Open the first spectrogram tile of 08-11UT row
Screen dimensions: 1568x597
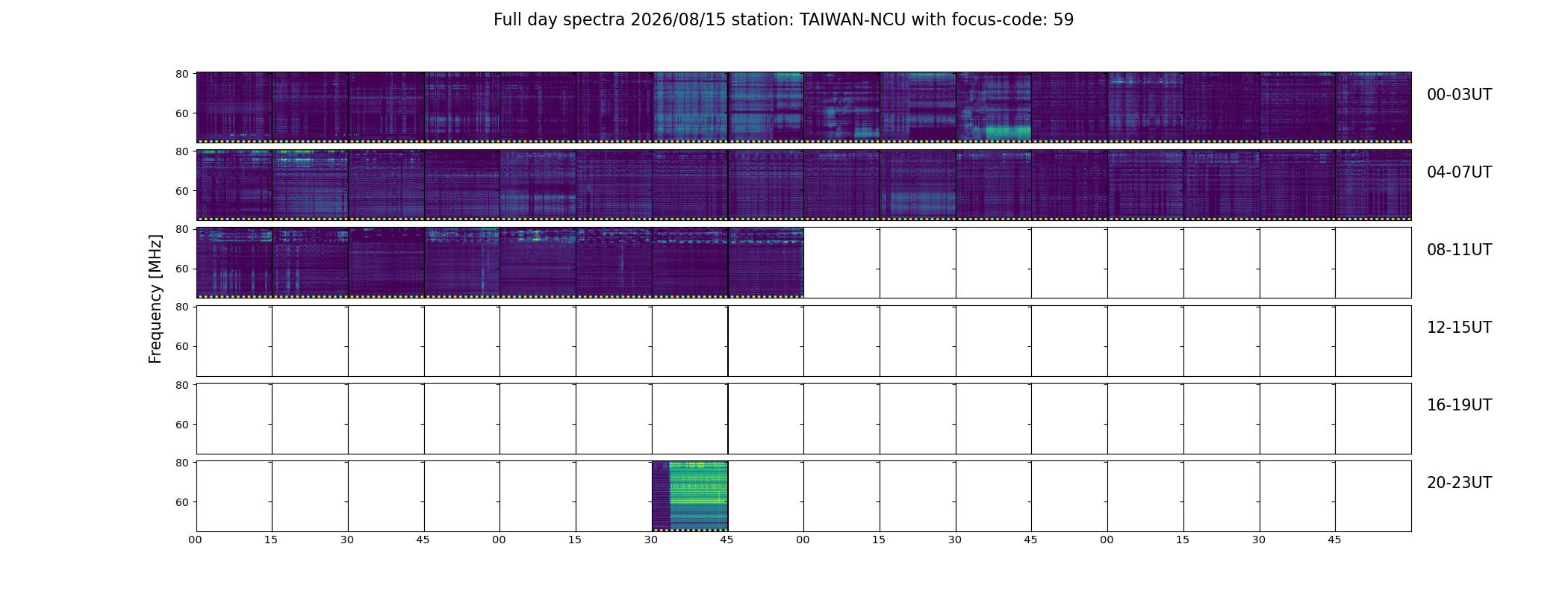234,263
